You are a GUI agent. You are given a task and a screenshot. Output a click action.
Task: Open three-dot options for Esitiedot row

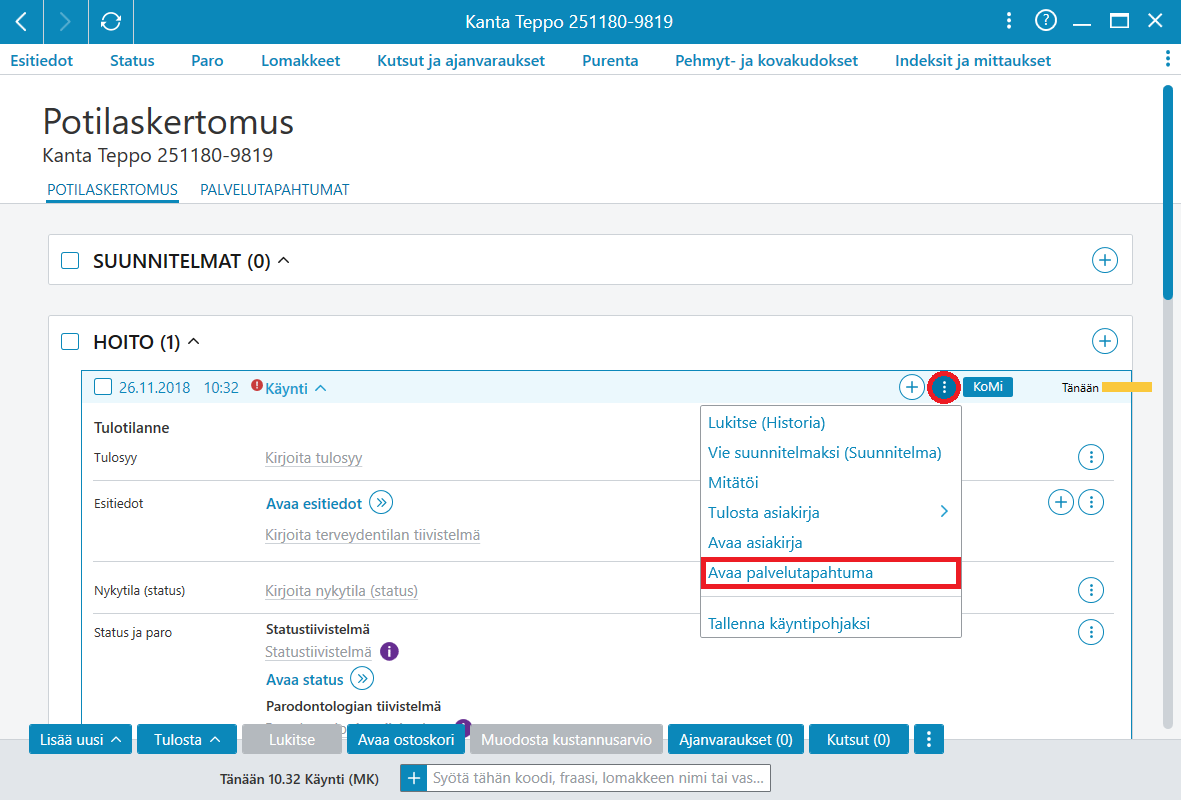[x=1091, y=502]
